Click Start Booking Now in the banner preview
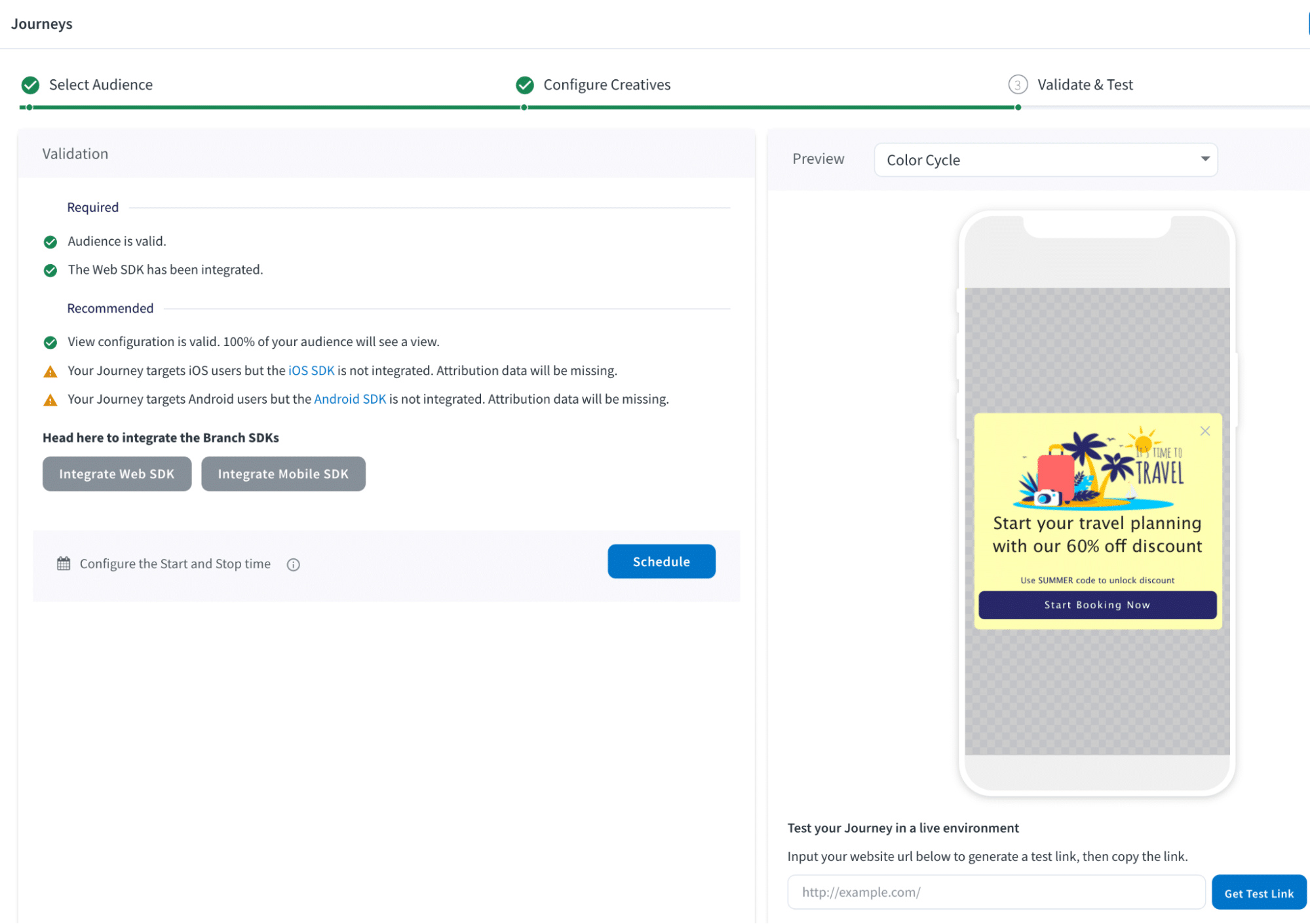The height and width of the screenshot is (924, 1310). point(1096,604)
